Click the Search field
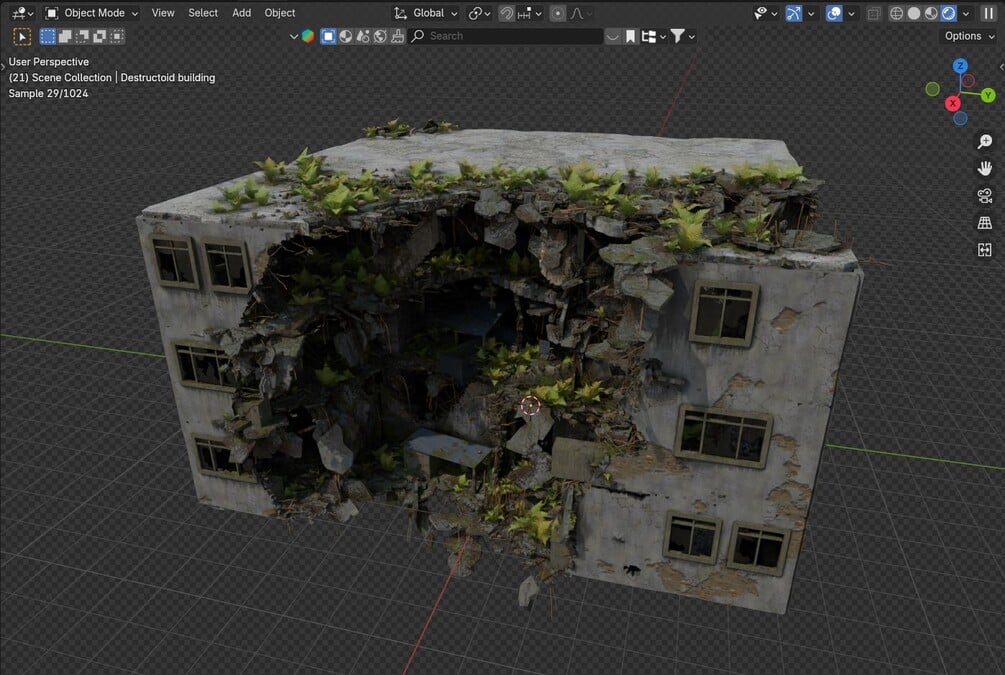The width and height of the screenshot is (1005, 675). tap(506, 37)
